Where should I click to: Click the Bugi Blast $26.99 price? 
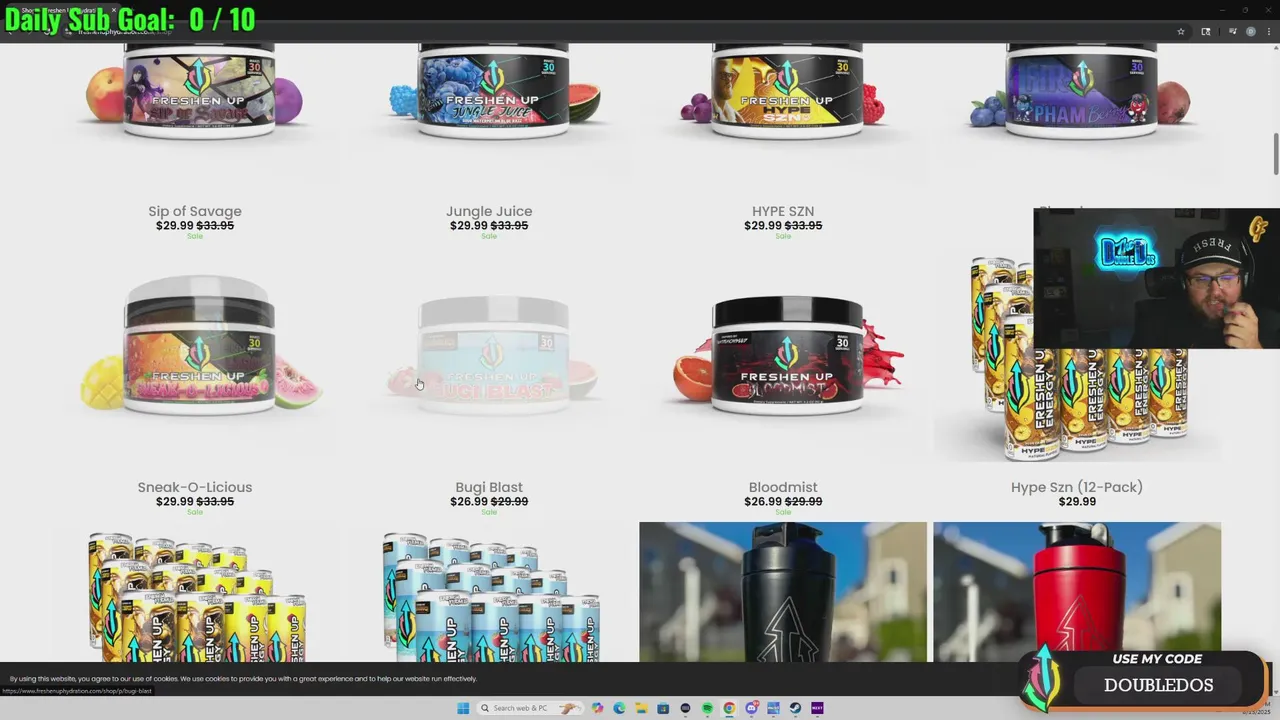(469, 501)
